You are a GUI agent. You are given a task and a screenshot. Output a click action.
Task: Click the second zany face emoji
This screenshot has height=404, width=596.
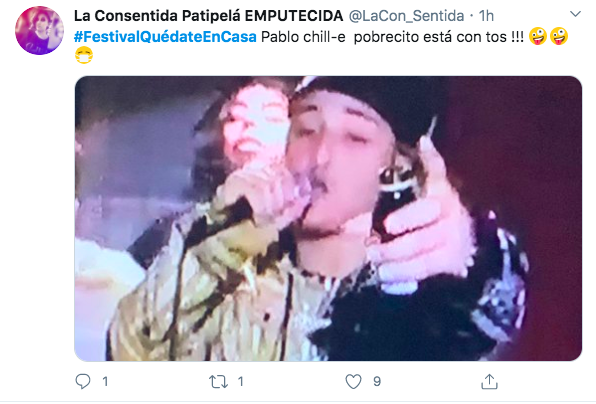[x=559, y=36]
